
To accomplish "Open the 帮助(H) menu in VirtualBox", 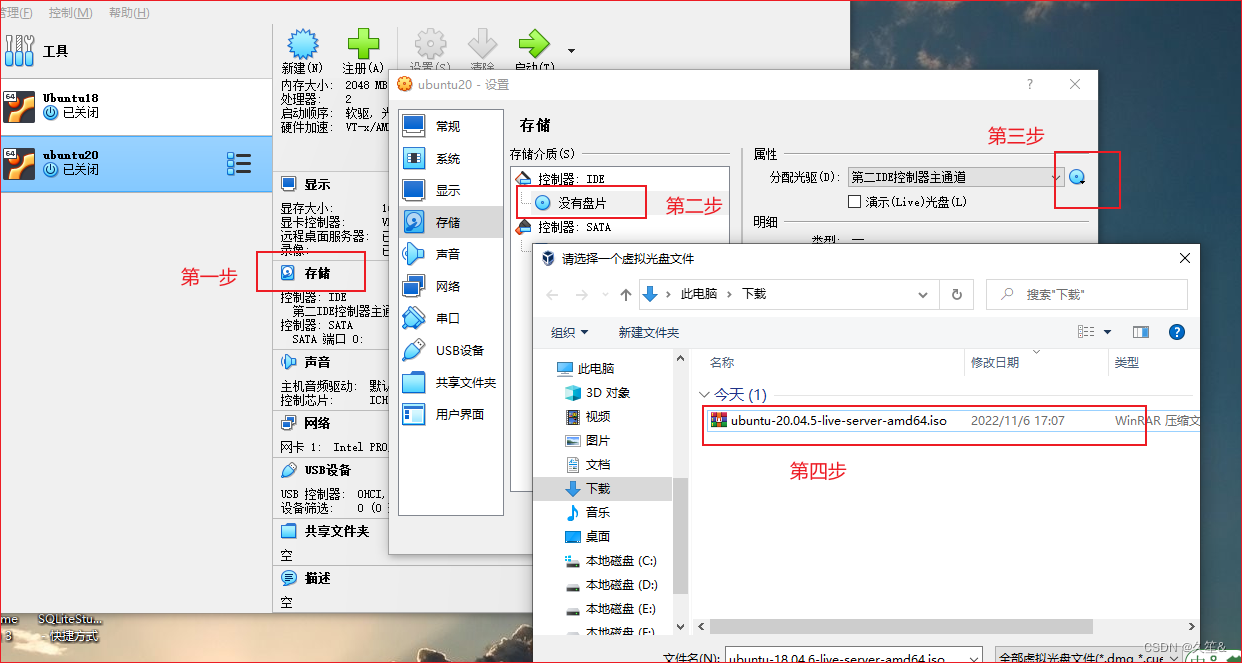I will 129,13.
